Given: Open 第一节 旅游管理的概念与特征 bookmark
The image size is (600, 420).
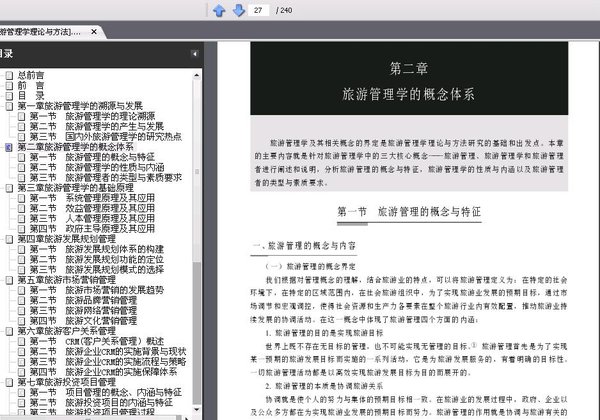Looking at the screenshot, I should click(92, 157).
